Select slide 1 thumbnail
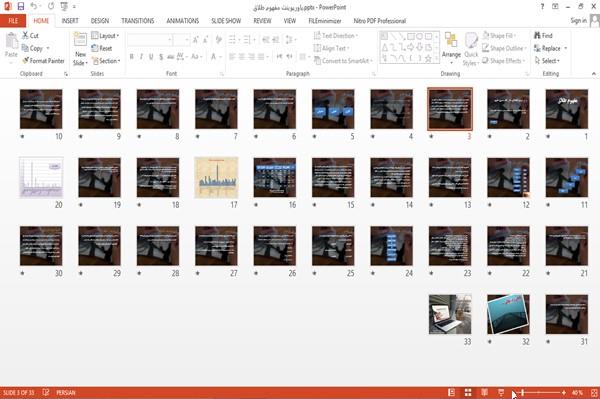Screen dimensions: 600x399 click(567, 109)
